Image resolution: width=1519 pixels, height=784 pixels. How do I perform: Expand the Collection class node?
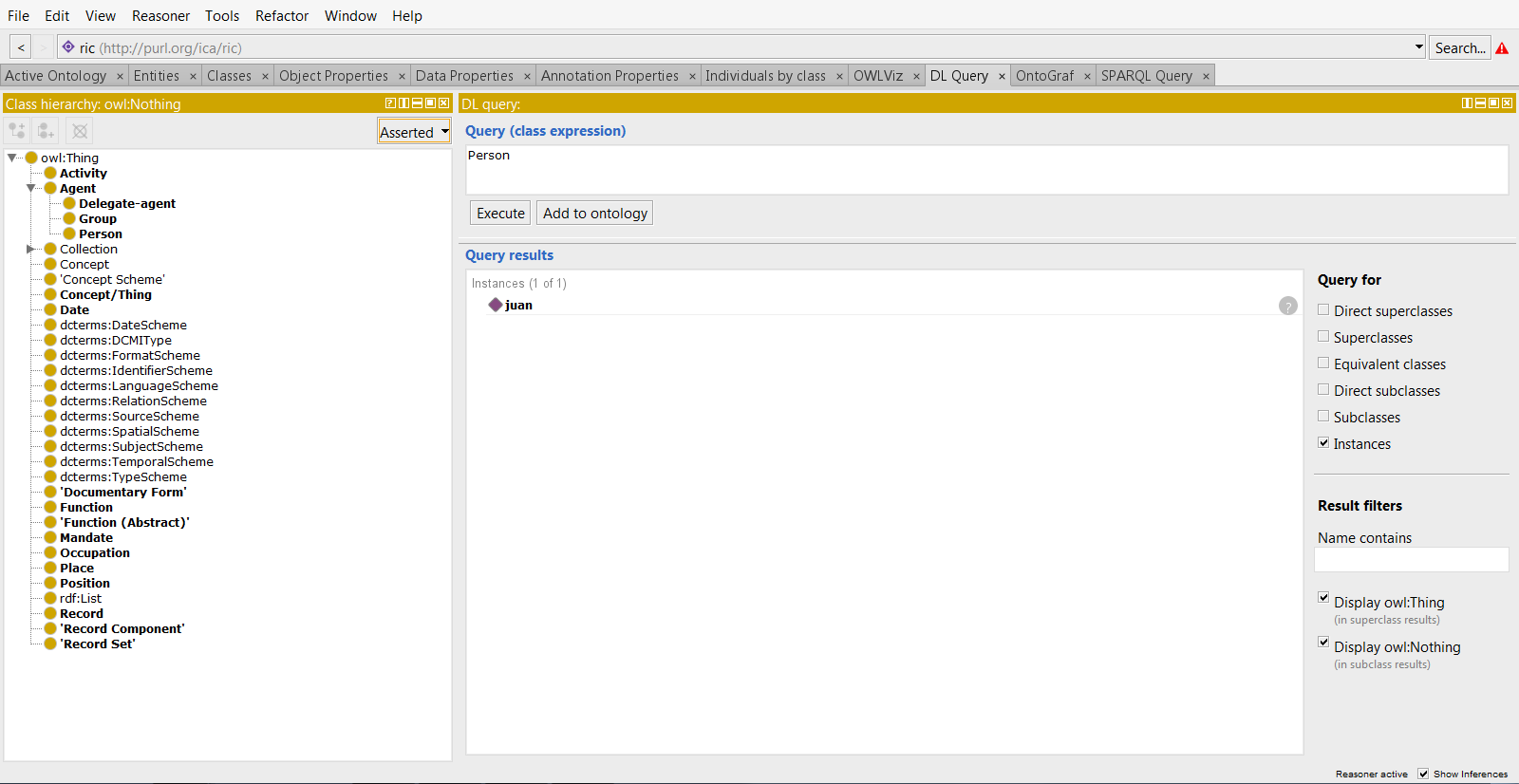tap(31, 250)
